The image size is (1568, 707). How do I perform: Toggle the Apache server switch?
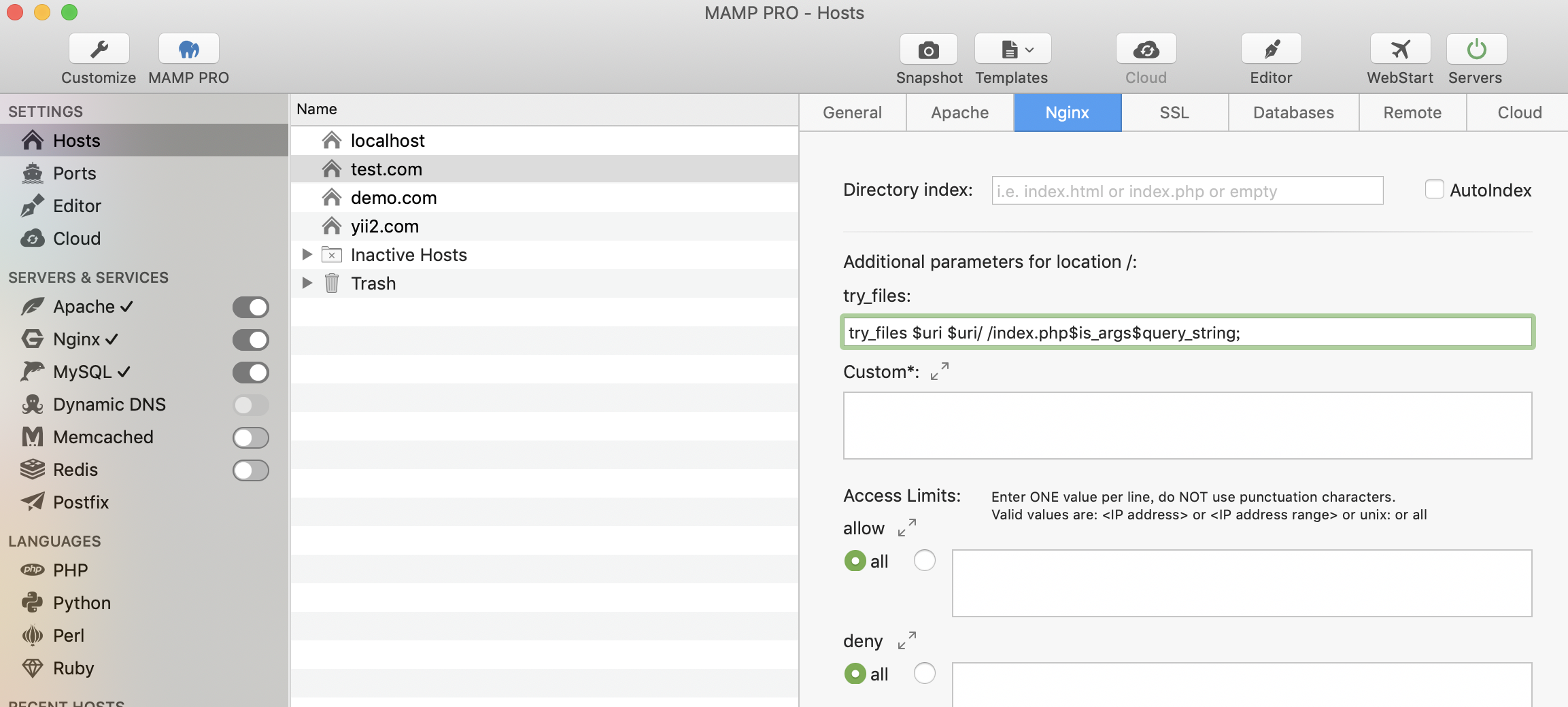pos(251,307)
